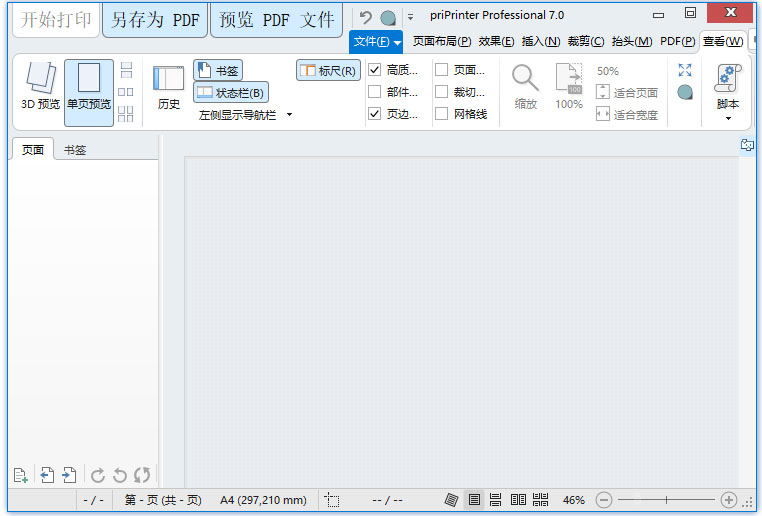Click the rotate counterclockwise icon
This screenshot has width=762, height=516.
120,475
